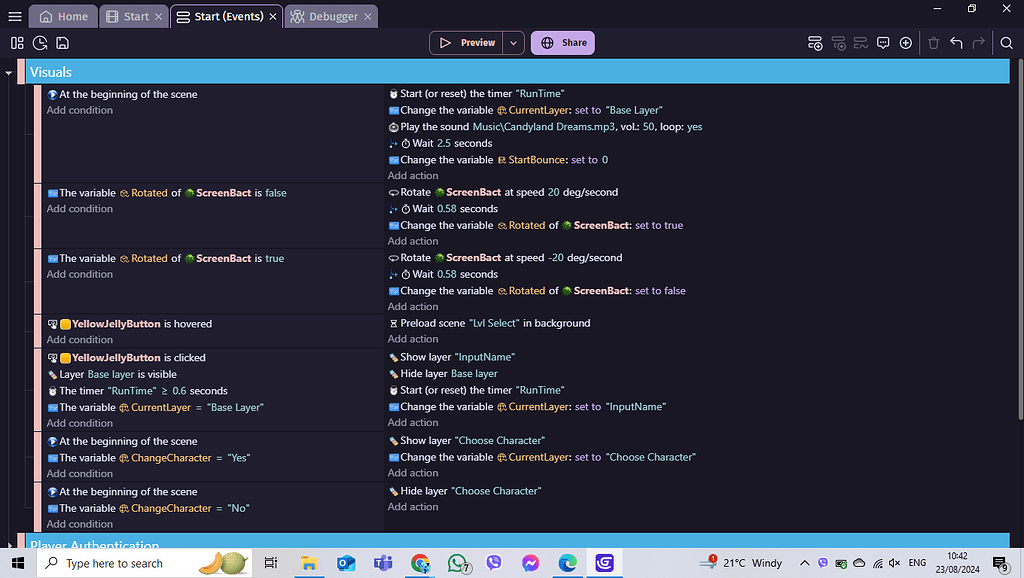The image size is (1024, 578).
Task: Open weather widget showing 21°C Windy
Action: click(741, 563)
